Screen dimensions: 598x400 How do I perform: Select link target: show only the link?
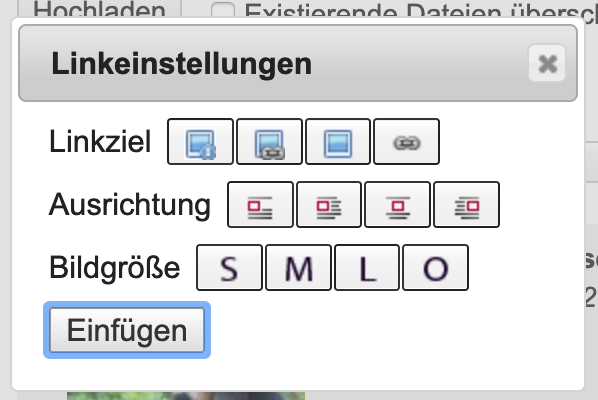point(407,141)
